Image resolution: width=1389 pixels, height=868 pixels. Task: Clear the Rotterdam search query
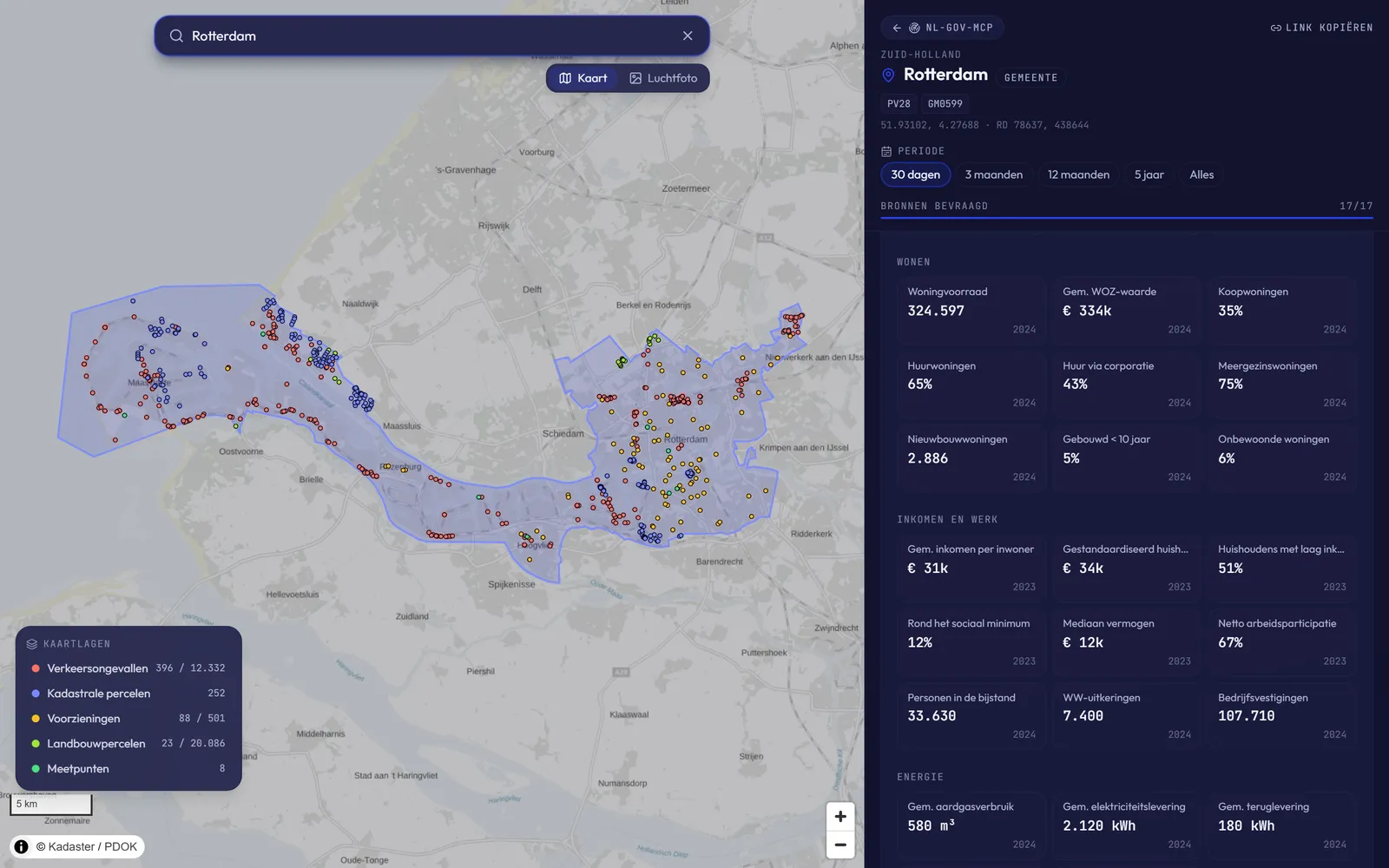point(688,36)
